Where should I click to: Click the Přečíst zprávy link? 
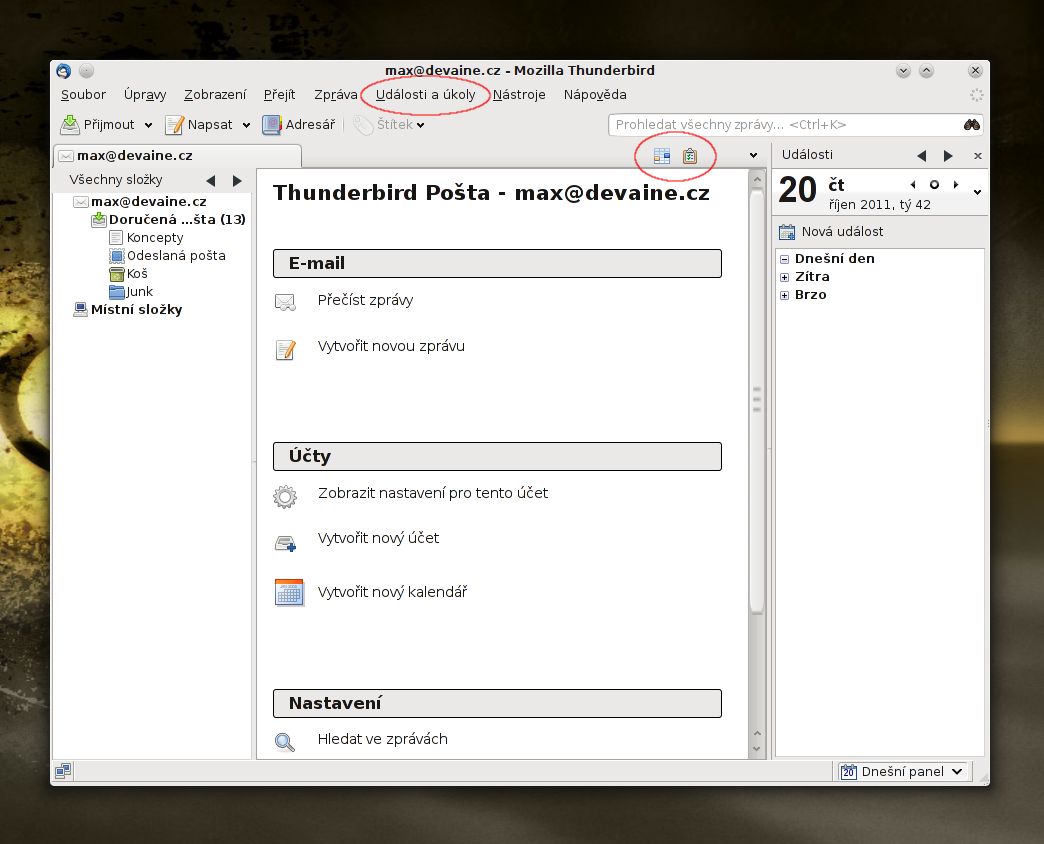(x=366, y=300)
